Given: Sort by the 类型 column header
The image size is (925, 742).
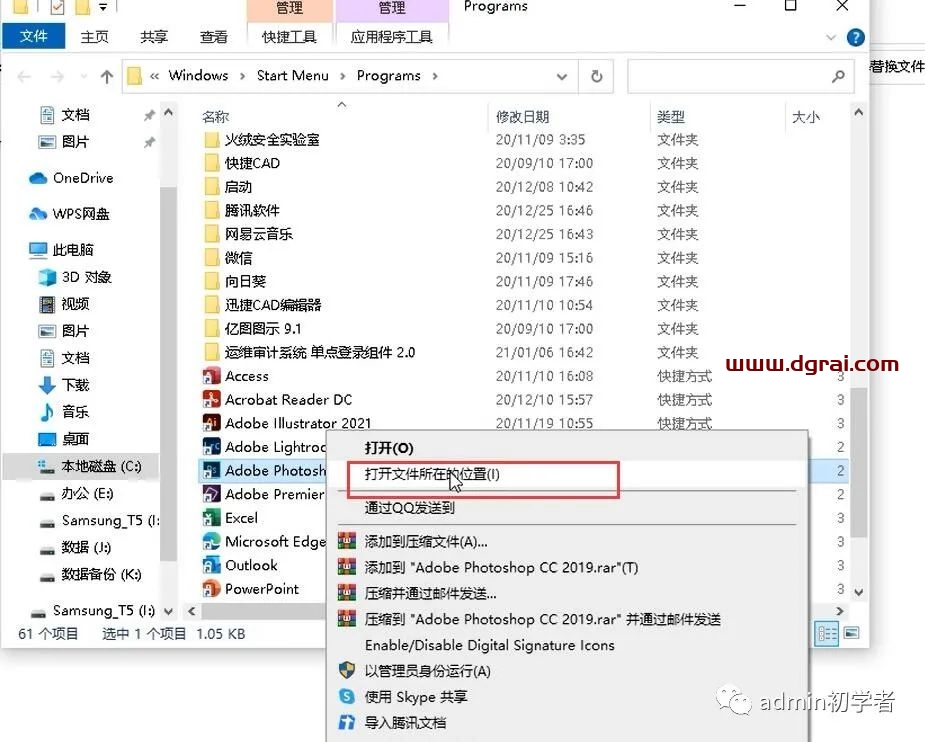Looking at the screenshot, I should pyautogui.click(x=671, y=117).
